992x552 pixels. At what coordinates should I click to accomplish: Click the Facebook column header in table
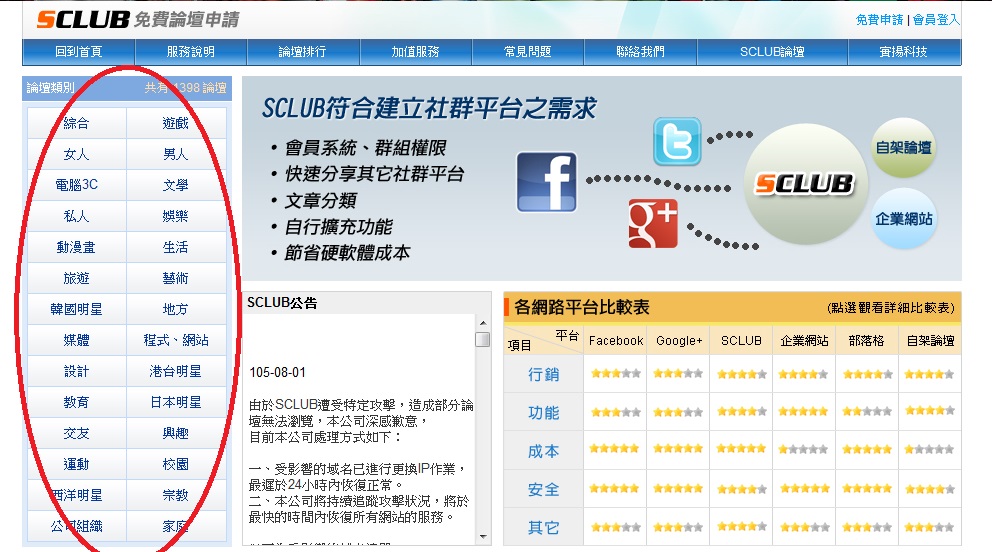(x=616, y=341)
